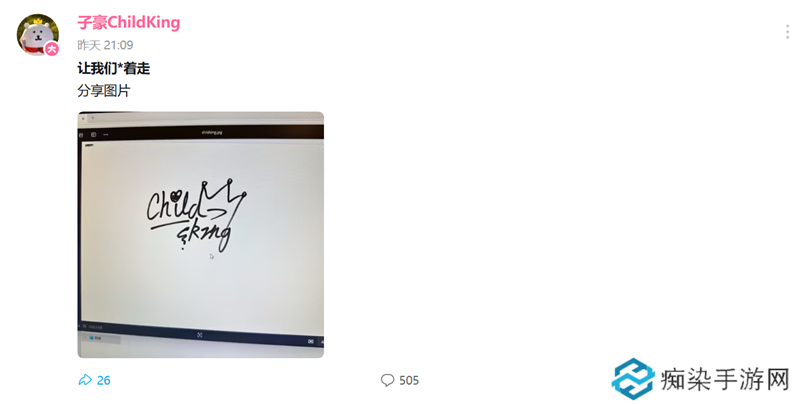Click the taskbar item at photo's bottom-left
The image size is (800, 404).
point(101,338)
